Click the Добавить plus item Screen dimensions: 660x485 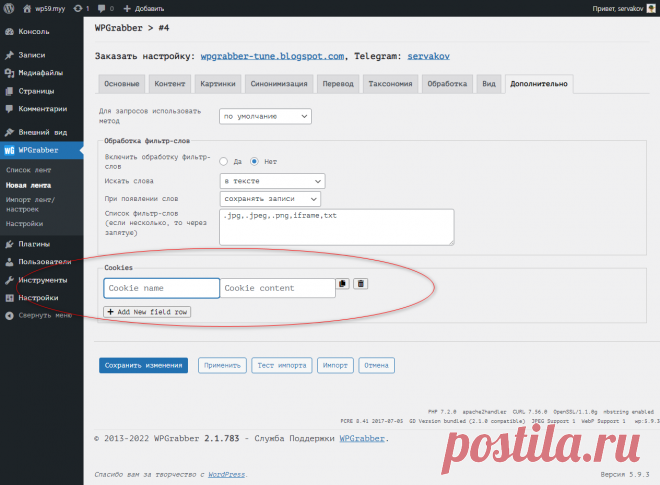click(144, 8)
